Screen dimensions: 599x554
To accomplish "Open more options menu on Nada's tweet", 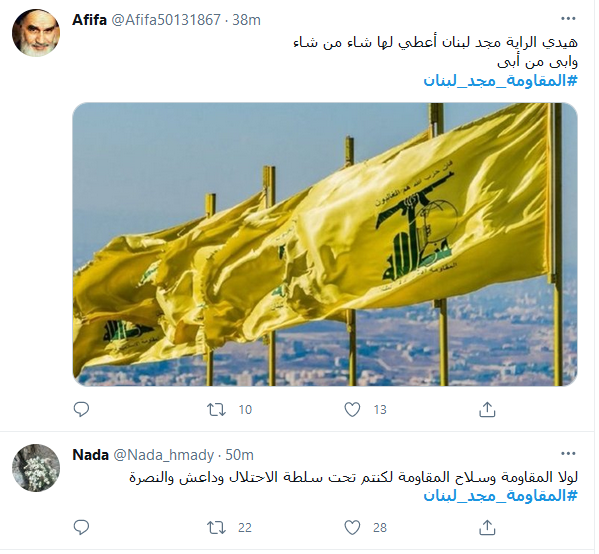I will [568, 454].
